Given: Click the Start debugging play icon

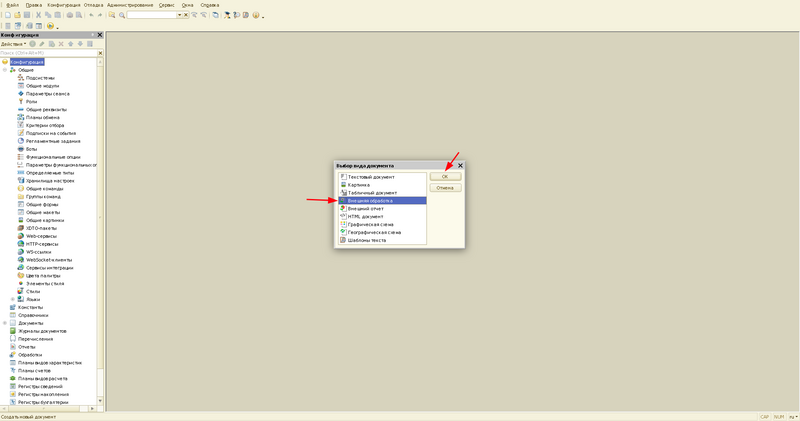Looking at the screenshot, I should (x=50, y=26).
